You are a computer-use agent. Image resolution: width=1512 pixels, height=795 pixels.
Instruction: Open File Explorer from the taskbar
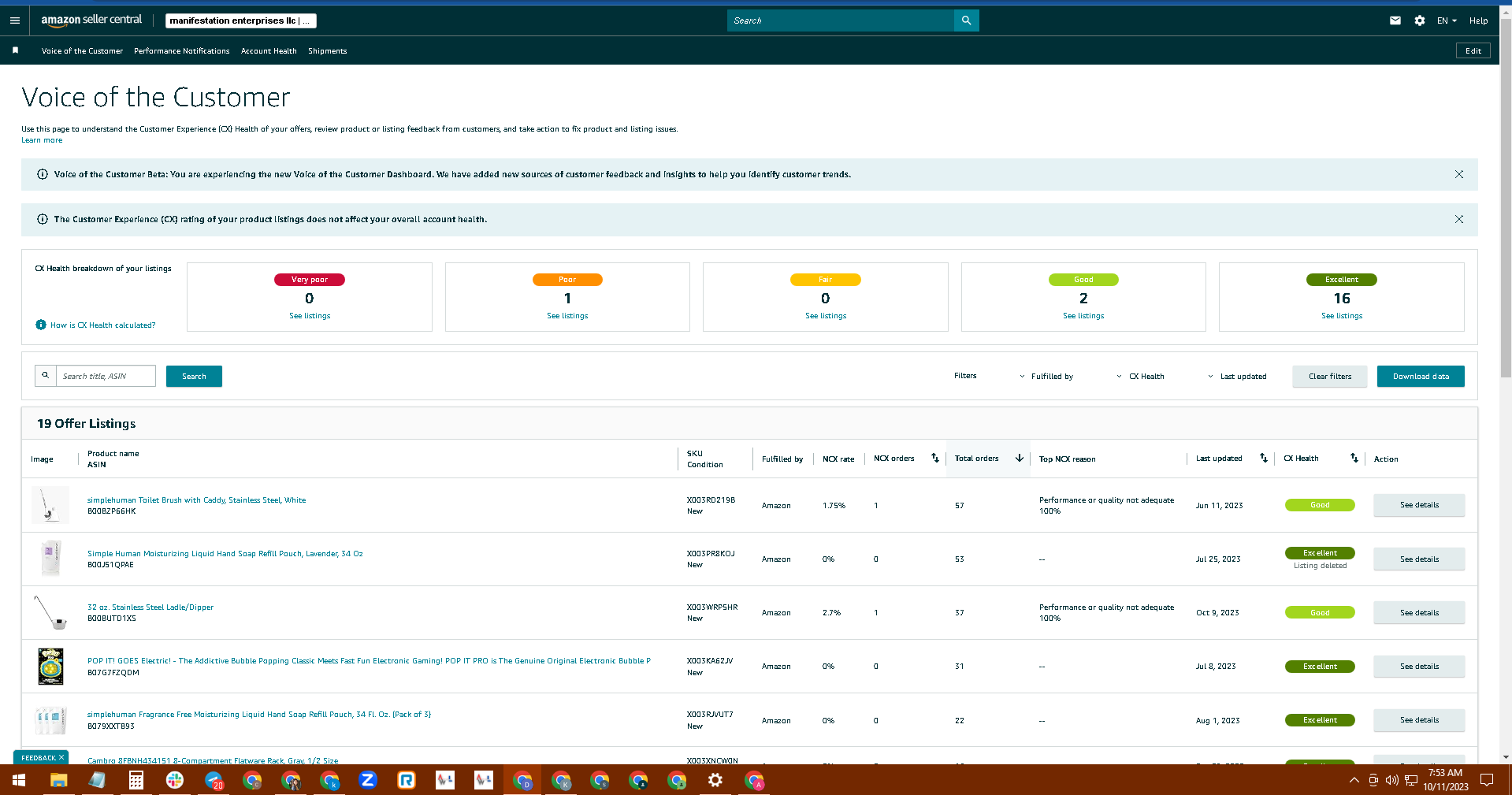pos(58,780)
